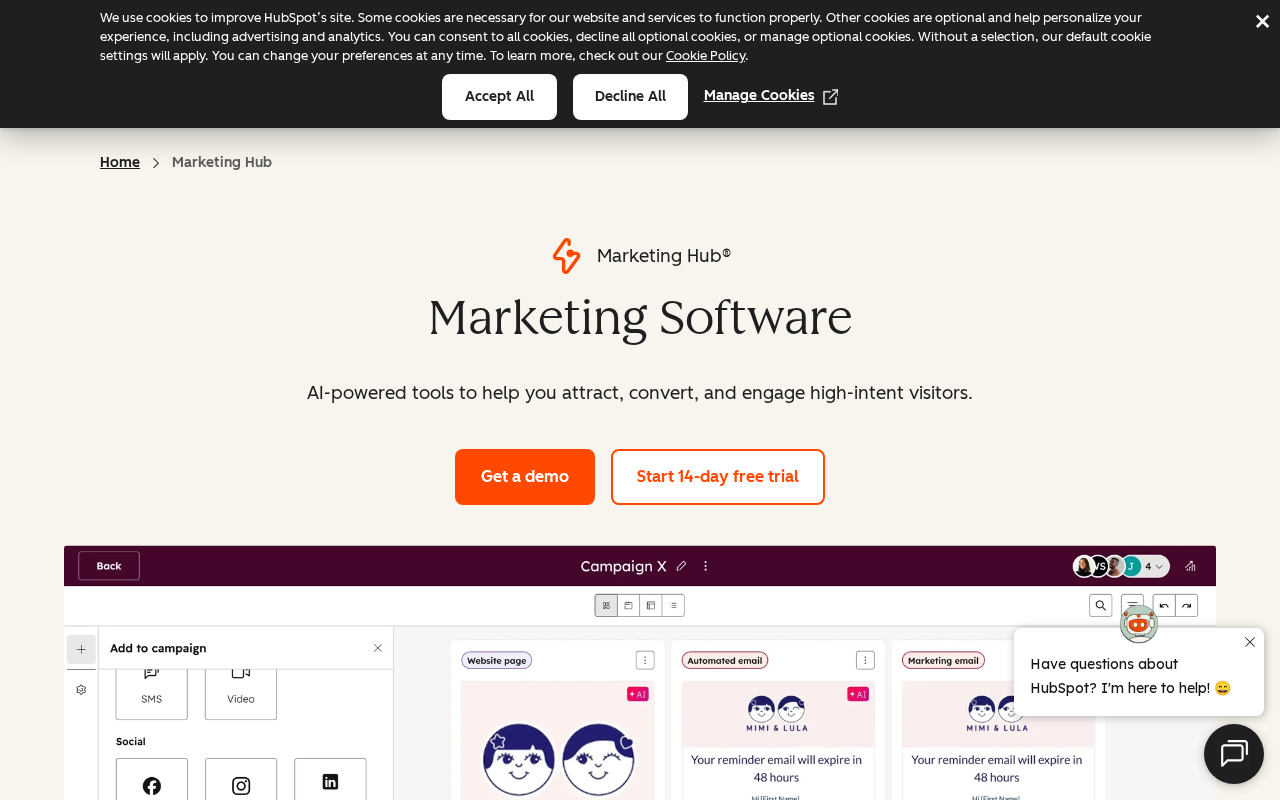Click the Decline All cookies button

pyautogui.click(x=630, y=97)
